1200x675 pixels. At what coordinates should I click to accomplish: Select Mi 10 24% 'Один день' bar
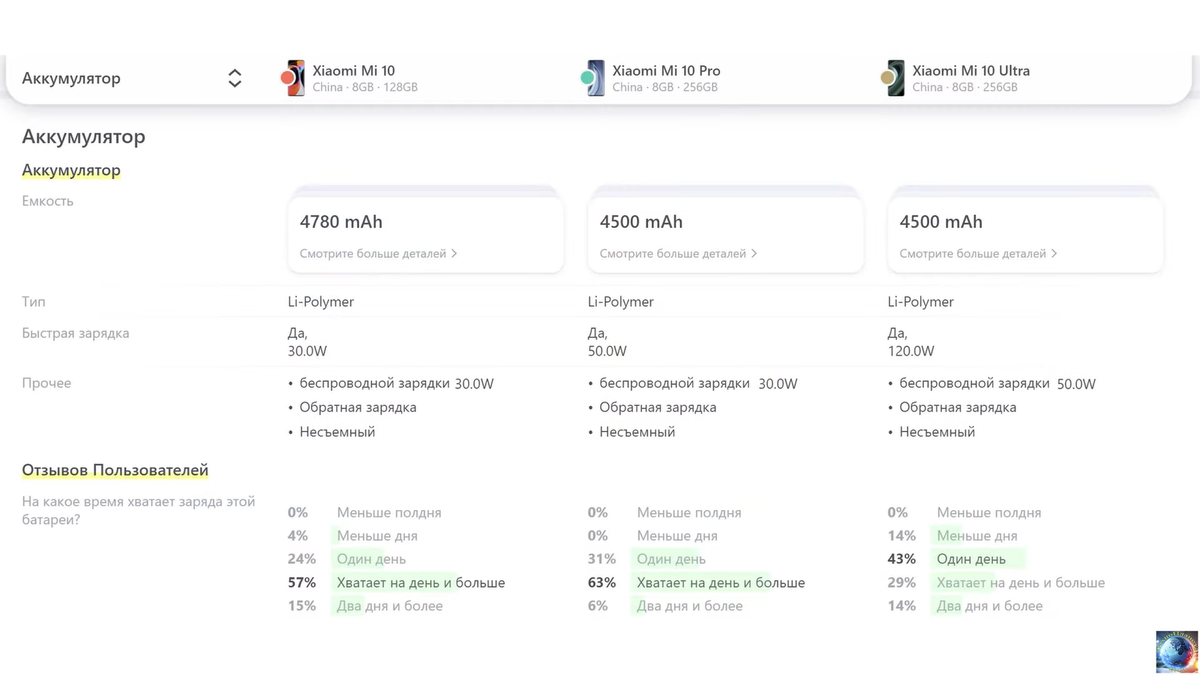371,559
